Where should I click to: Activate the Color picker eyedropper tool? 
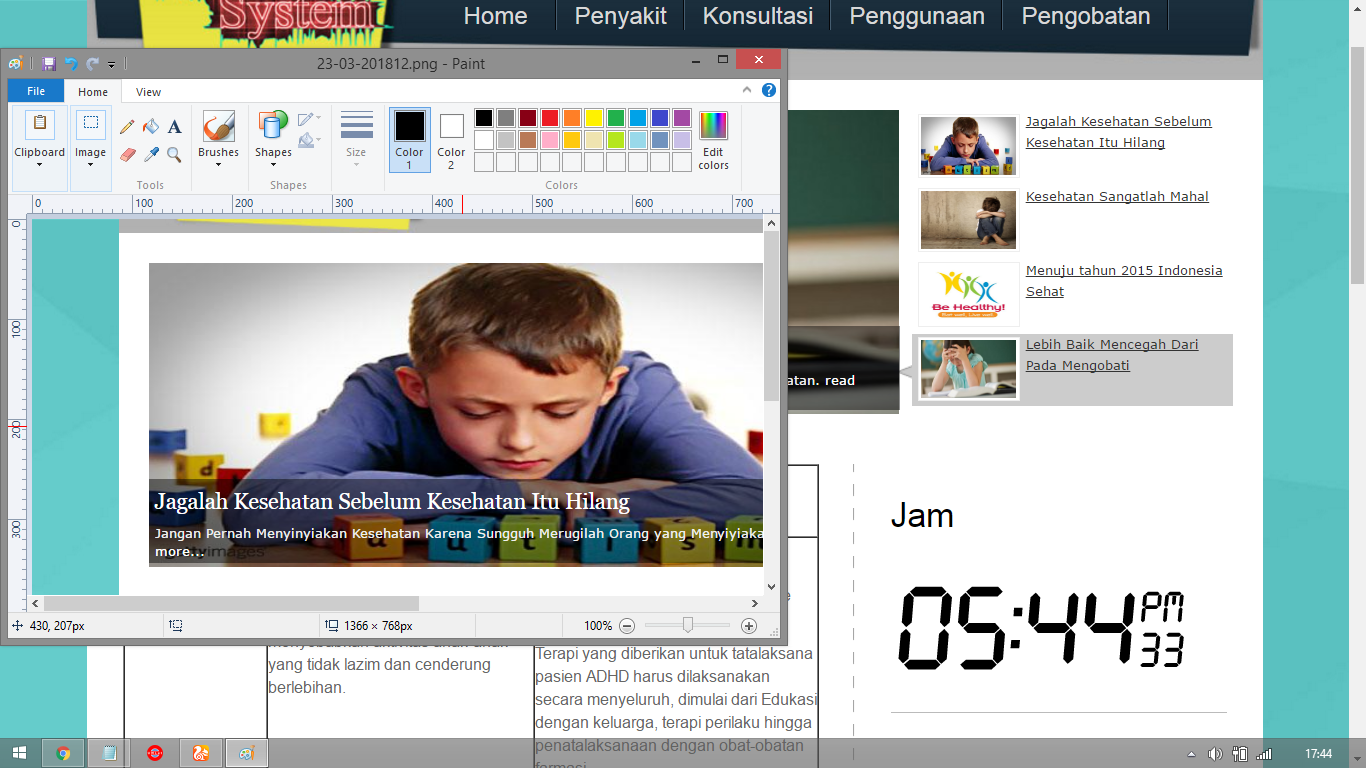[x=151, y=154]
